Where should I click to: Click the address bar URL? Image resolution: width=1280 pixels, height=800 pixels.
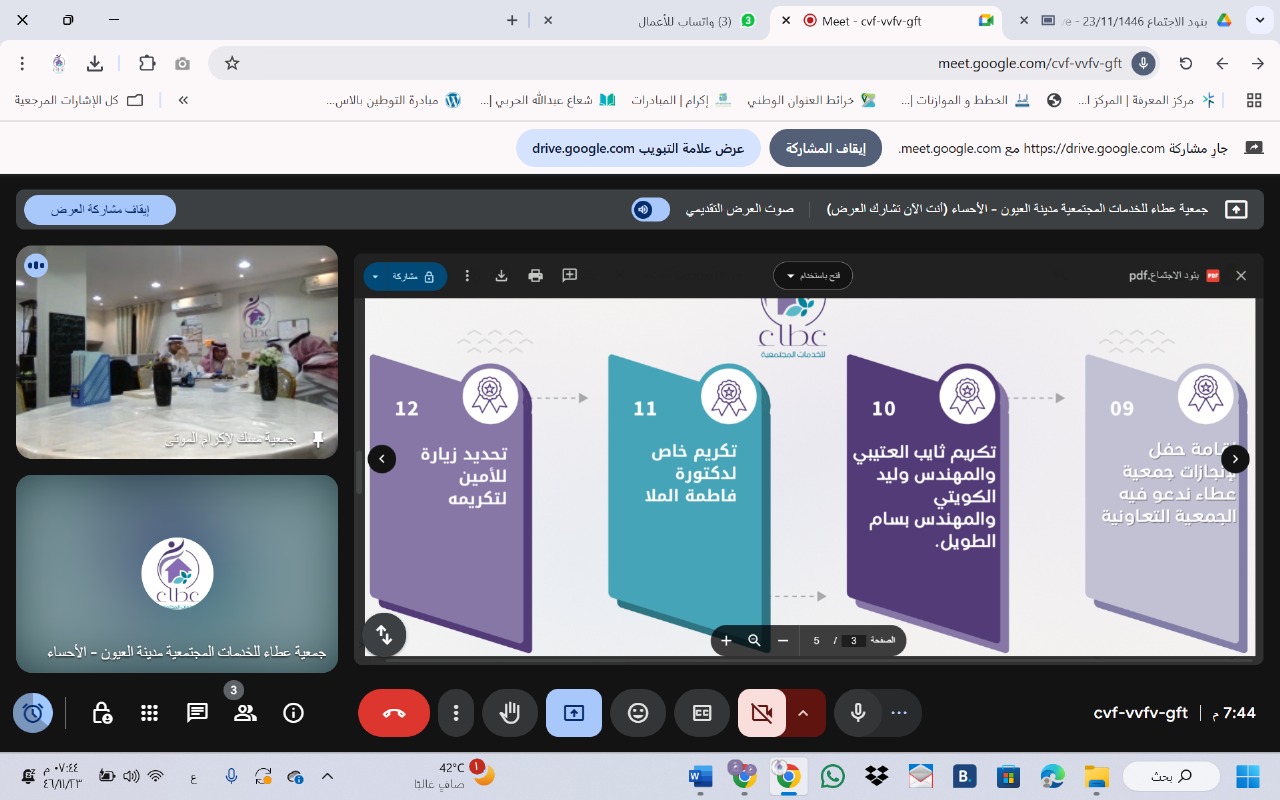pyautogui.click(x=1030, y=63)
